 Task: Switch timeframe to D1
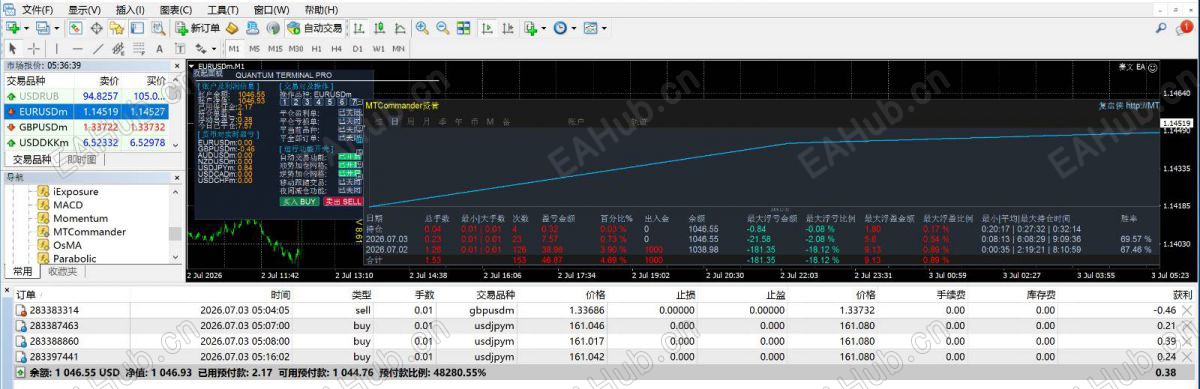coord(357,48)
